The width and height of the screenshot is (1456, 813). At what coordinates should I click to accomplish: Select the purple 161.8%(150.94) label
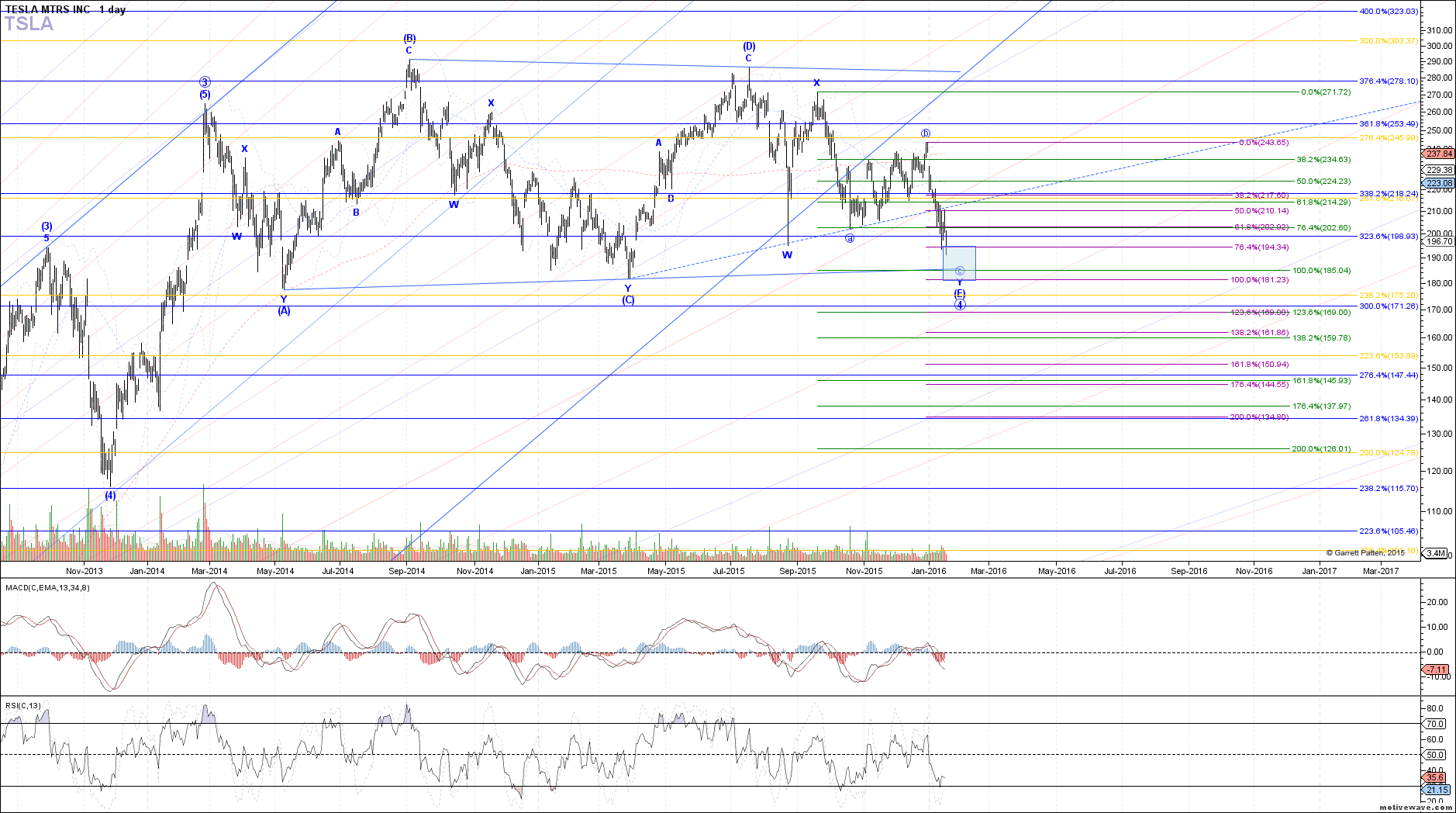[x=1259, y=364]
